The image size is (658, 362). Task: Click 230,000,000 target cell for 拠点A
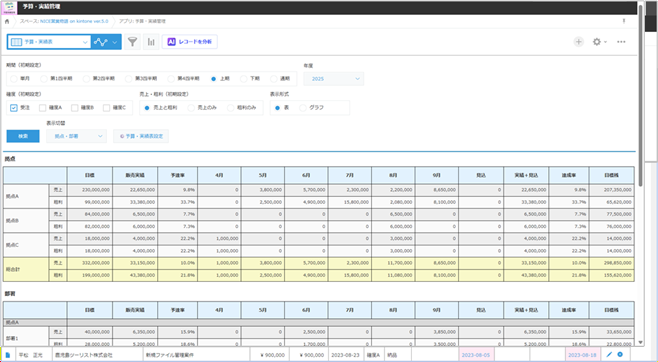point(89,190)
